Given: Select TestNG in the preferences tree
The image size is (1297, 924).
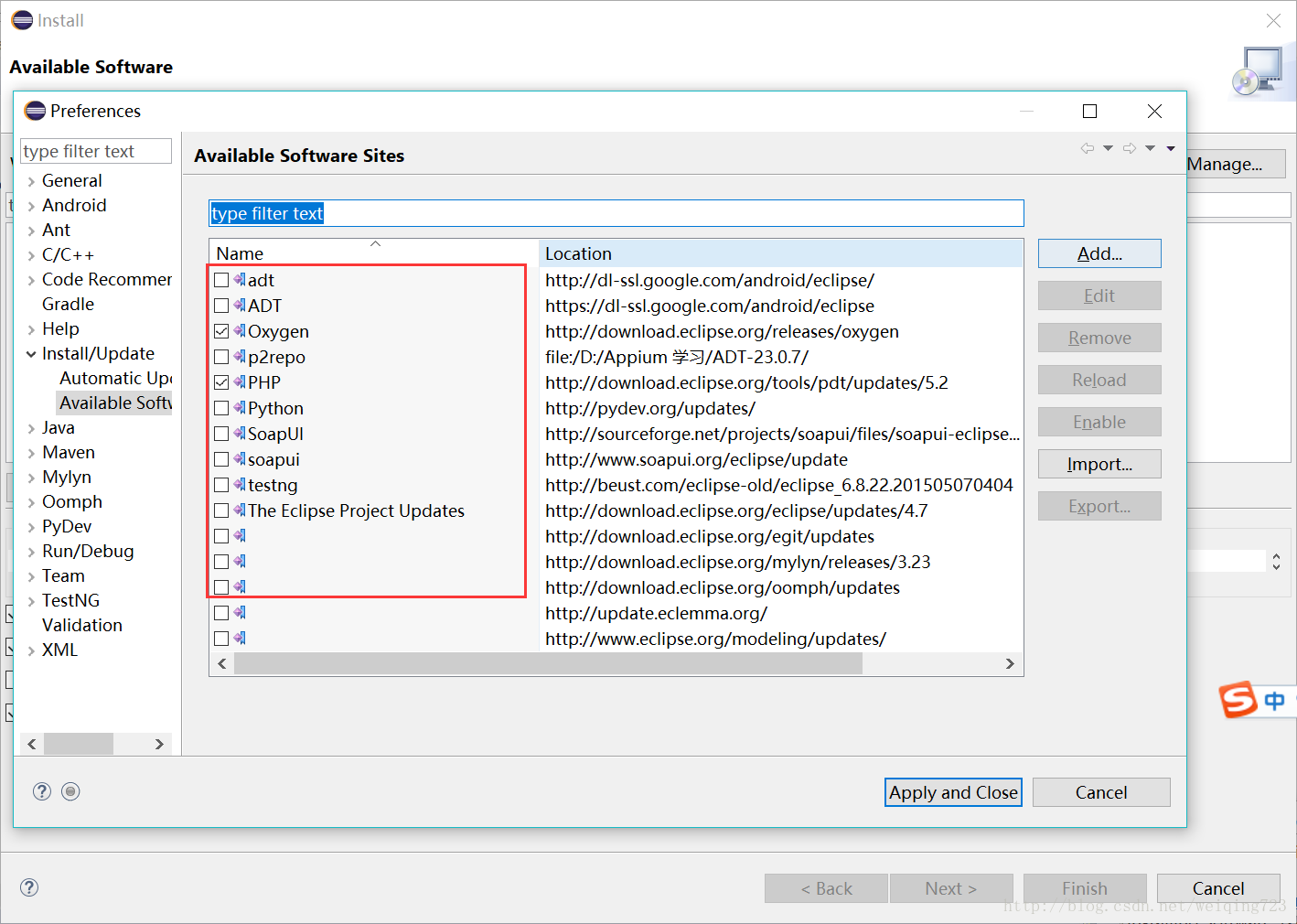Looking at the screenshot, I should (70, 600).
